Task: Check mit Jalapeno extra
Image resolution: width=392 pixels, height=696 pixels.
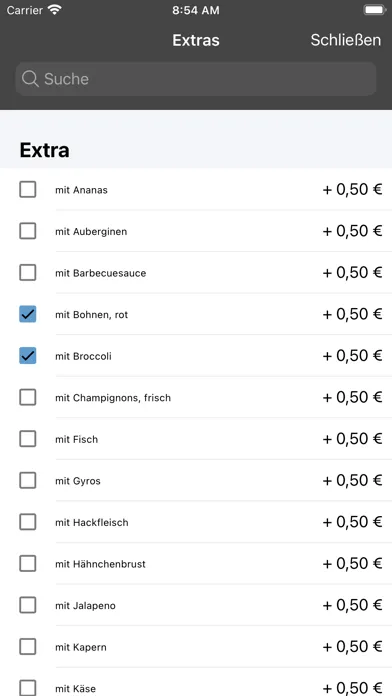Action: pos(28,605)
